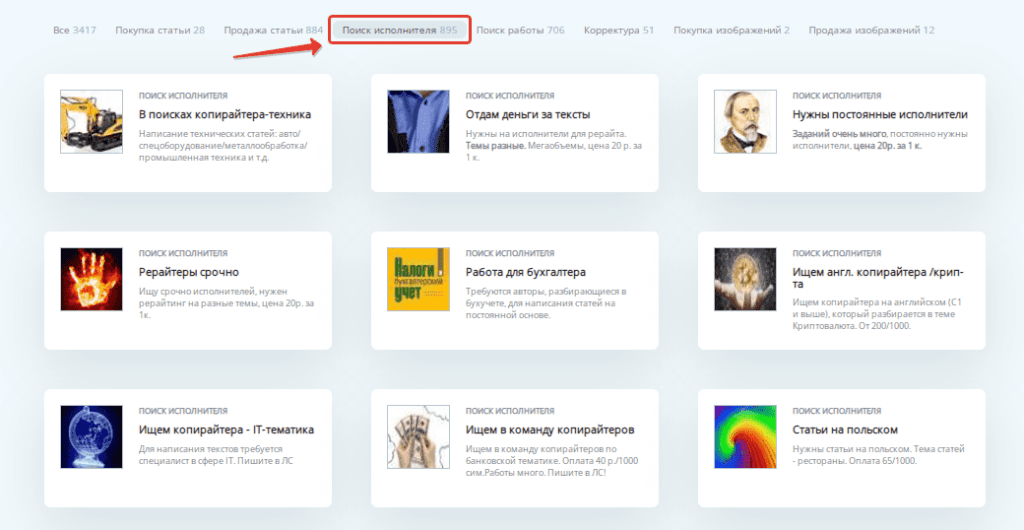Select "Продажа изображений" tab
Image resolution: width=1024 pixels, height=530 pixels.
[x=871, y=30]
